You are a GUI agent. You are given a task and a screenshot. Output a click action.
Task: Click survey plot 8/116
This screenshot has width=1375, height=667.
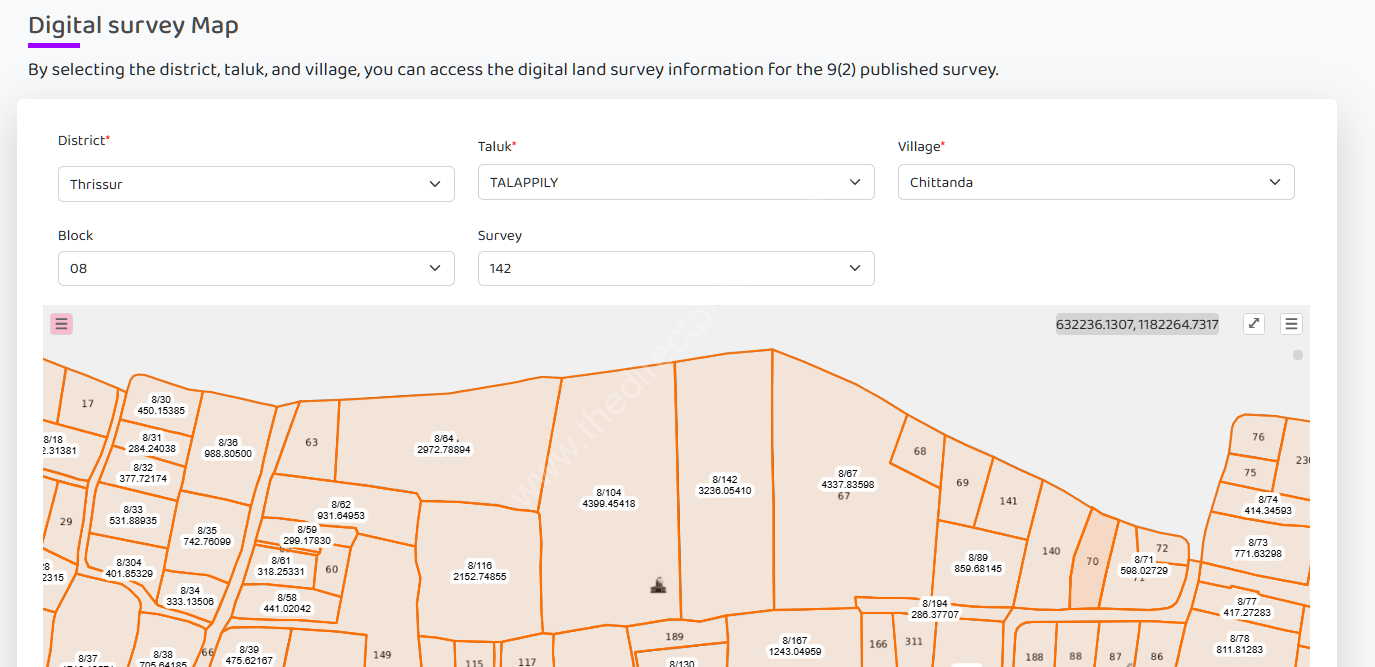tap(482, 569)
